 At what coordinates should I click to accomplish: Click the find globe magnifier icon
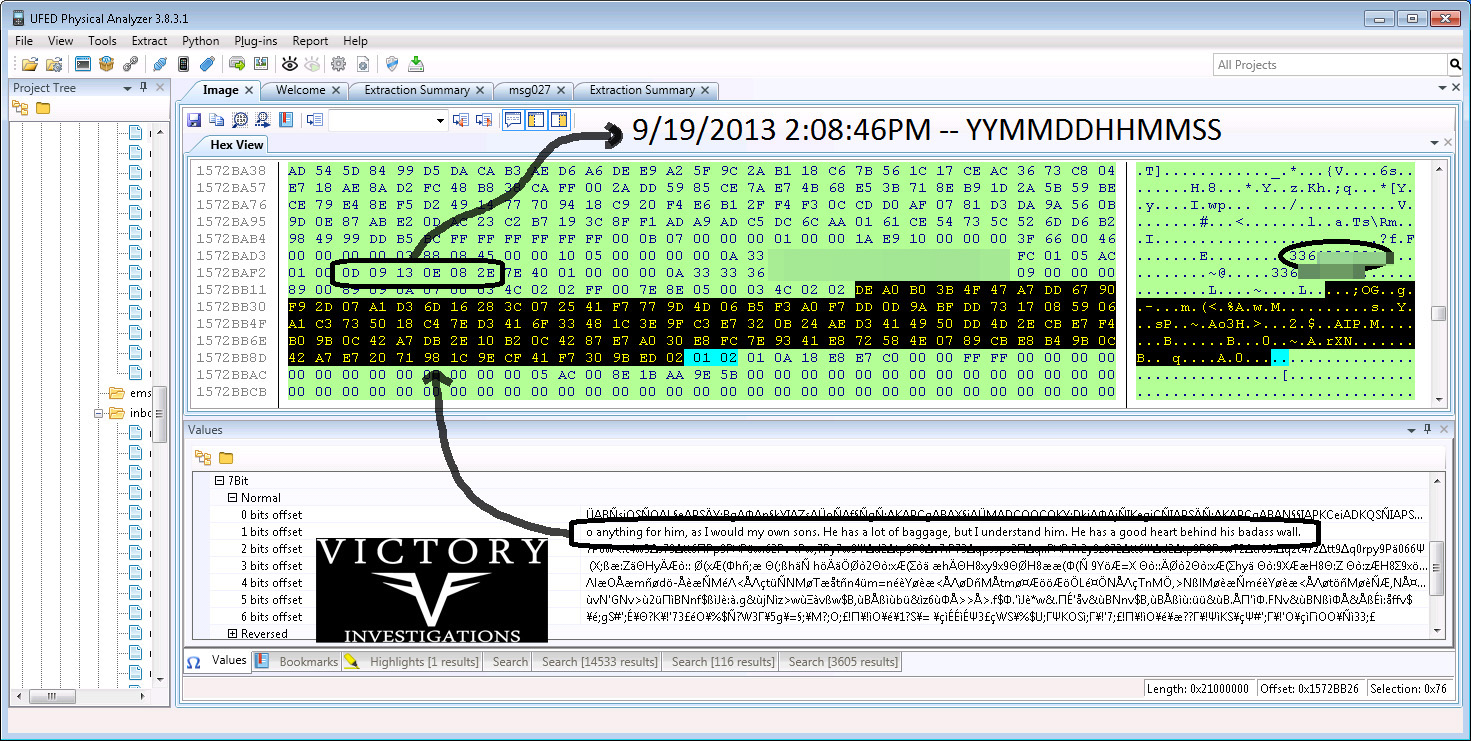240,120
